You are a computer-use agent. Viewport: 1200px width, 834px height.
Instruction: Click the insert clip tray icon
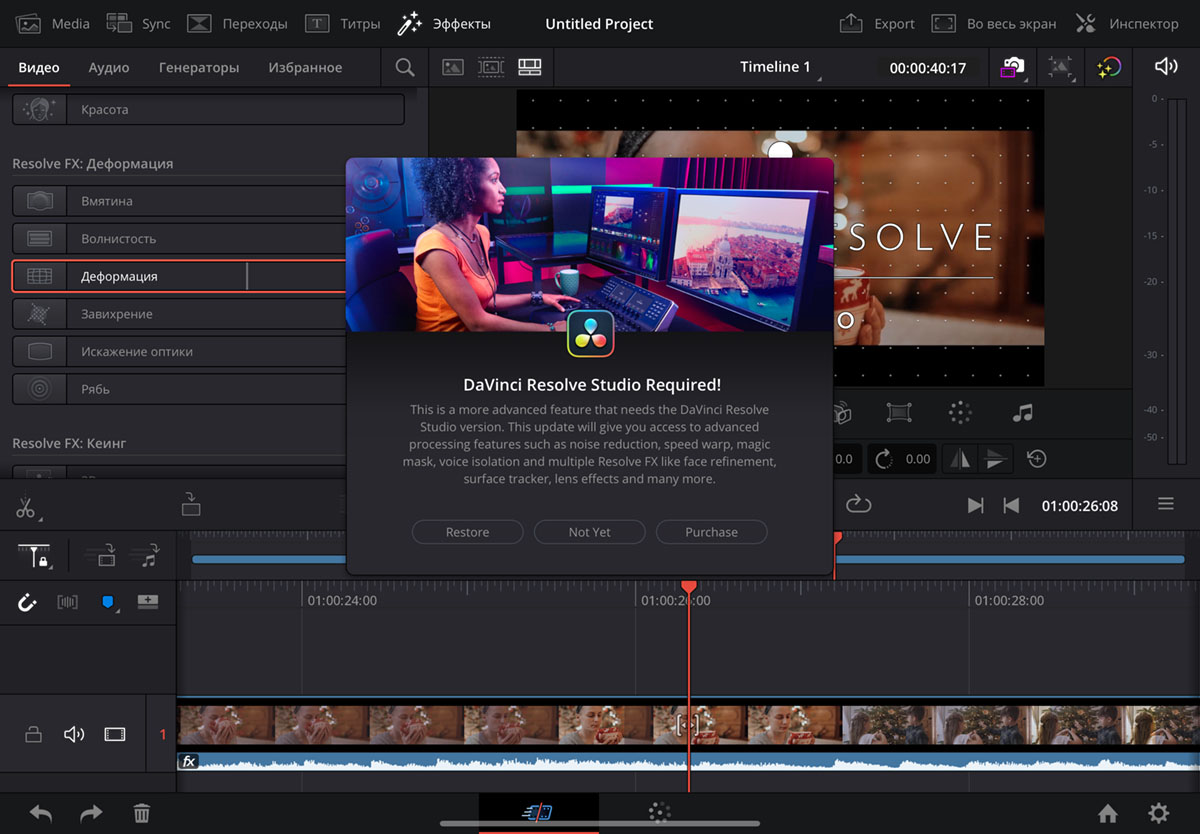click(191, 504)
